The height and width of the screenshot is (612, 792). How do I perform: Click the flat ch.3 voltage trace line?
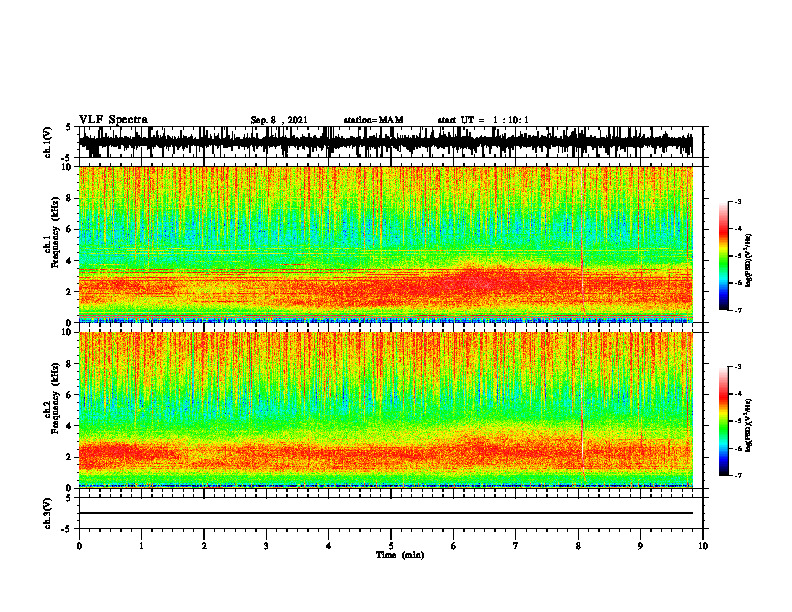(385, 513)
